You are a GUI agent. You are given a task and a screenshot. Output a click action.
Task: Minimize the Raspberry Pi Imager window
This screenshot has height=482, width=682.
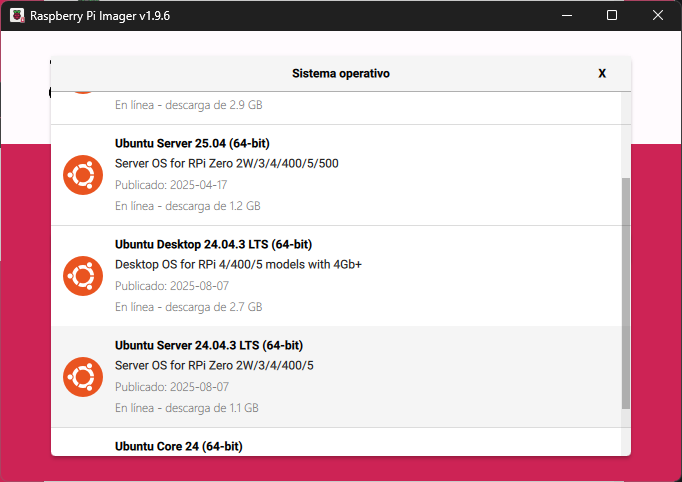[567, 16]
